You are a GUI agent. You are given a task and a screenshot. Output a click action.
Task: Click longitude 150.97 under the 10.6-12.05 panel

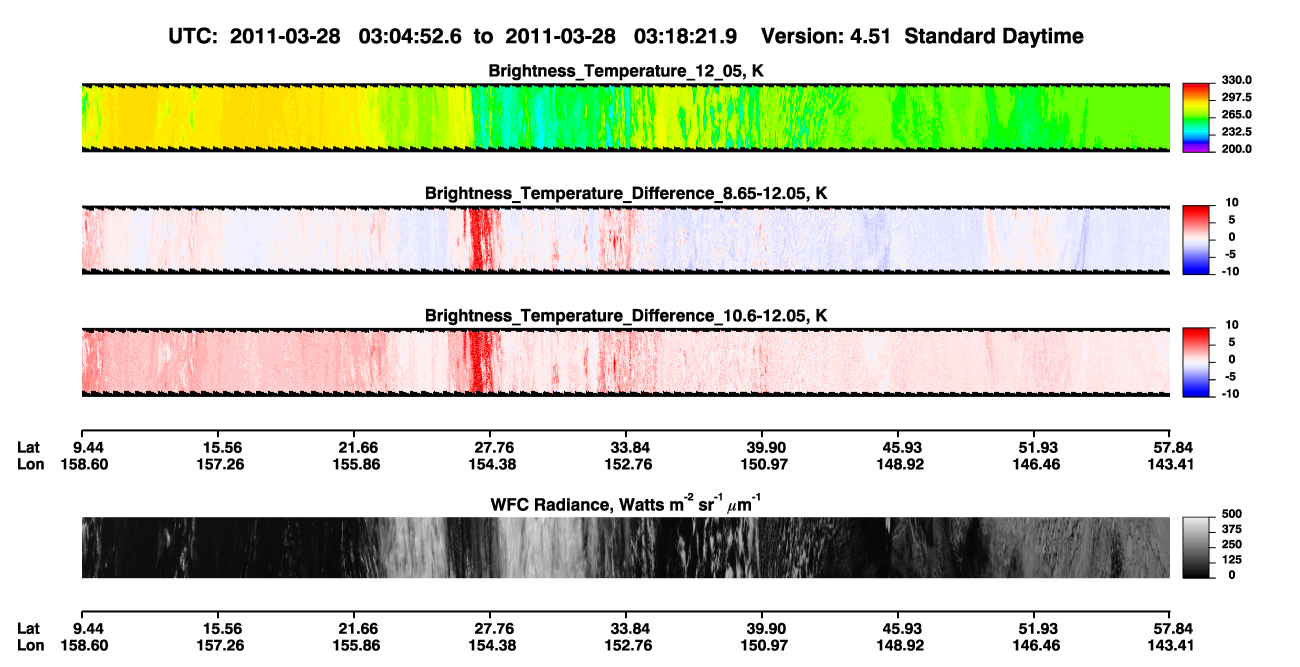coord(761,464)
